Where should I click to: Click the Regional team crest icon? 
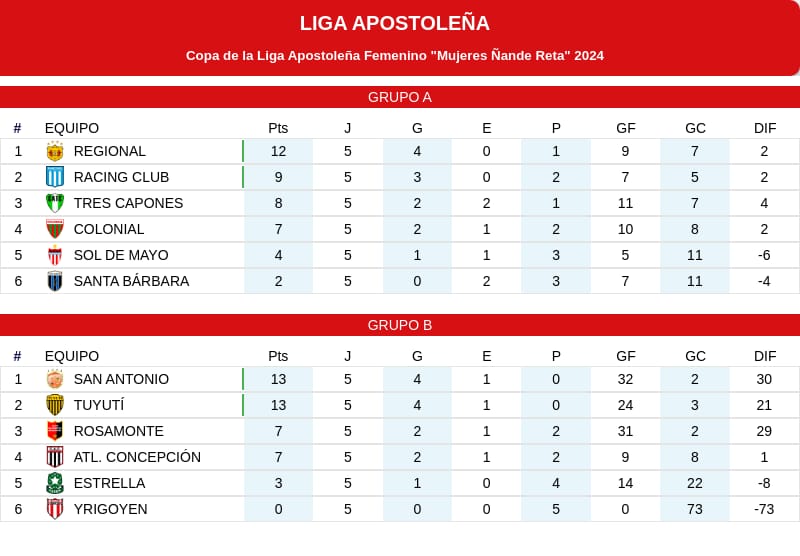pos(55,151)
